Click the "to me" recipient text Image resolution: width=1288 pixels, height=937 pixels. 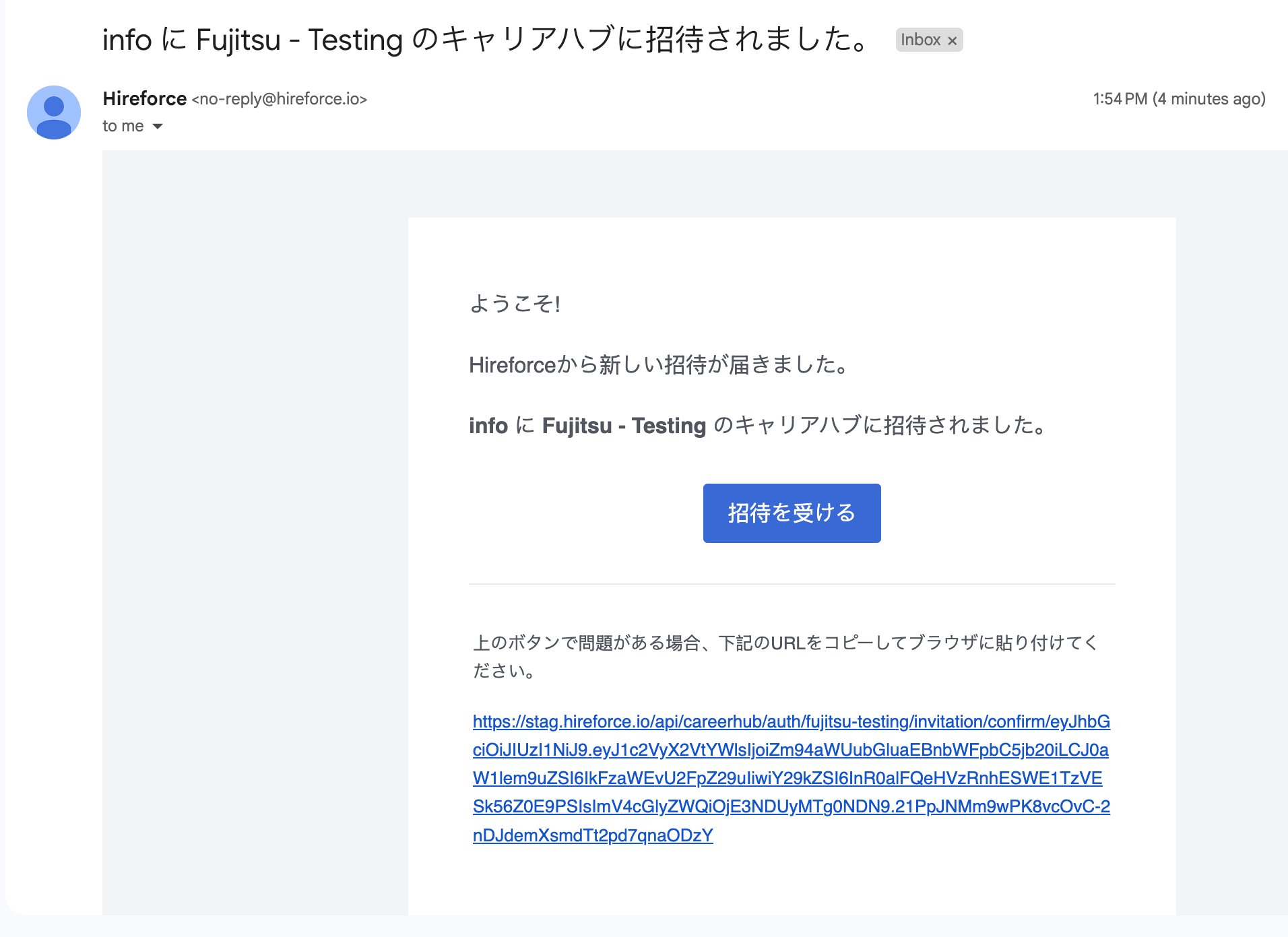click(123, 127)
